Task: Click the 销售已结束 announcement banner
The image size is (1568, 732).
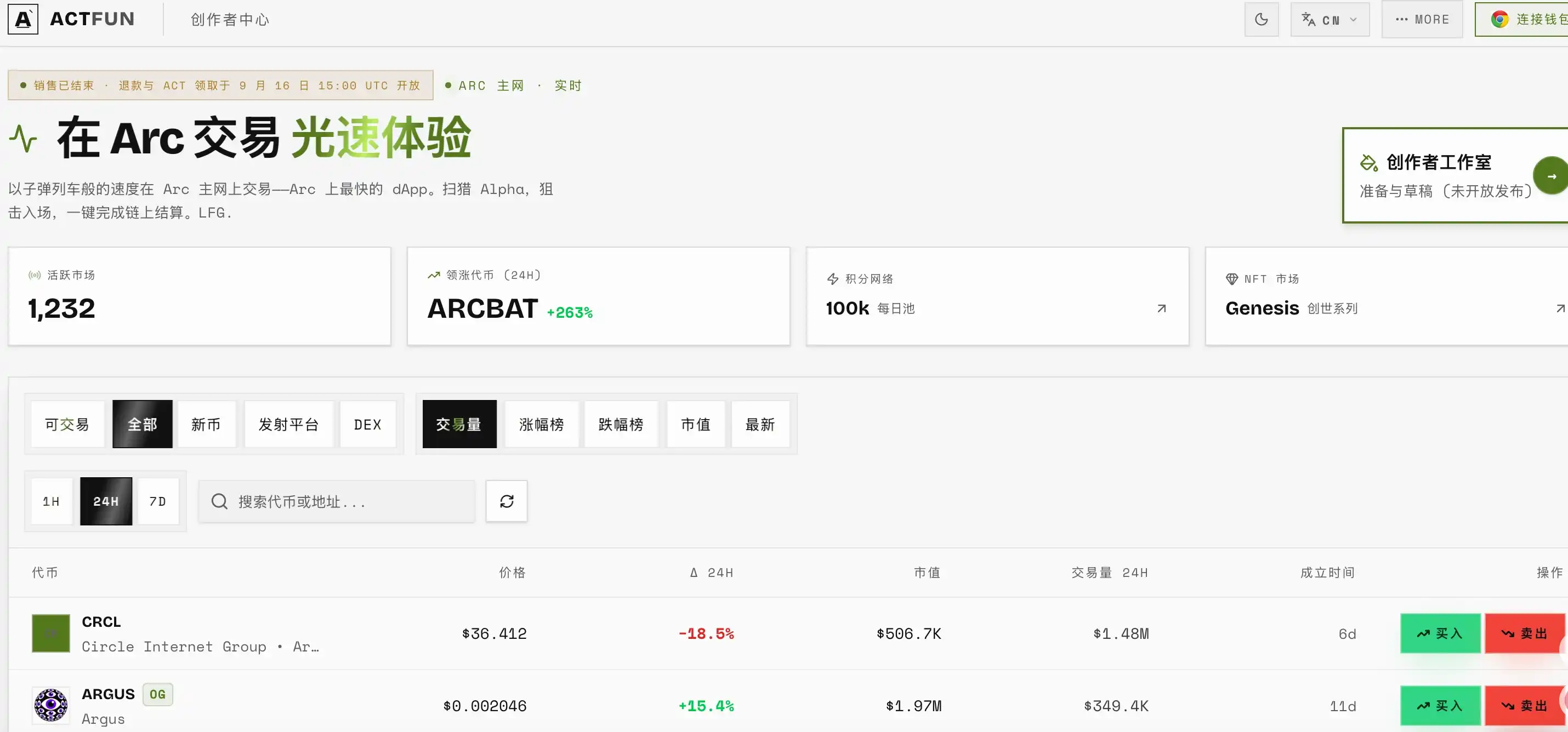Action: tap(220, 85)
